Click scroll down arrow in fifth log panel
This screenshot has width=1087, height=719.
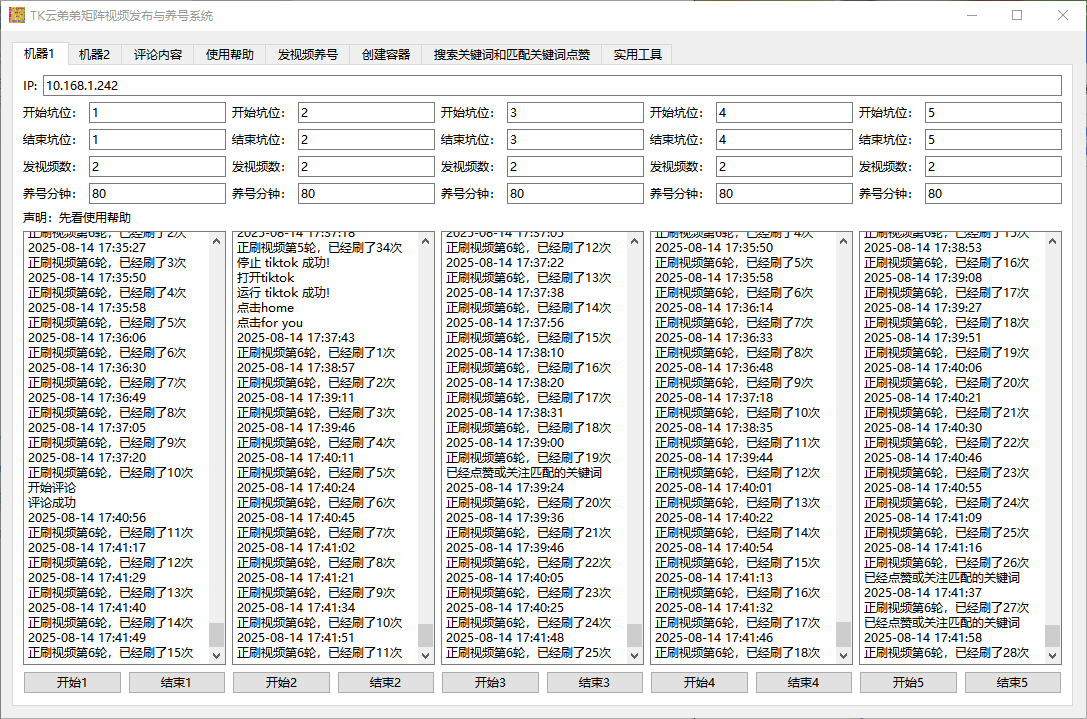(1052, 655)
